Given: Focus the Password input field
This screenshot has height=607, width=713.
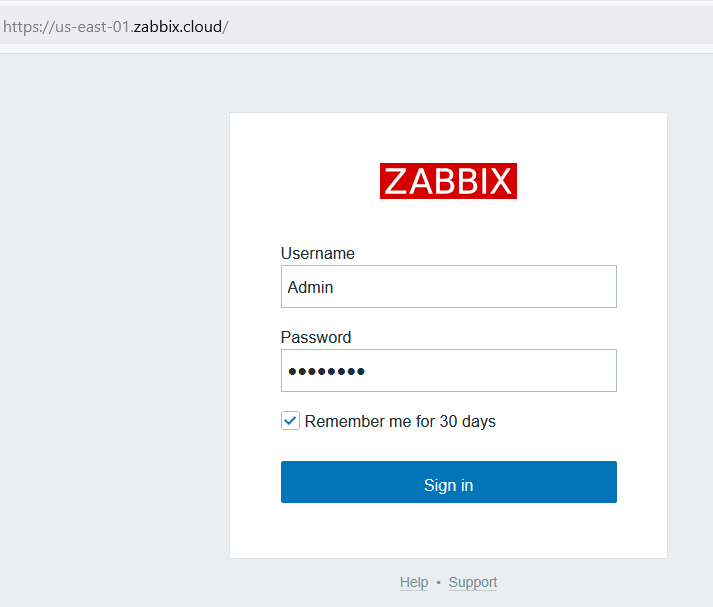Looking at the screenshot, I should point(448,371).
